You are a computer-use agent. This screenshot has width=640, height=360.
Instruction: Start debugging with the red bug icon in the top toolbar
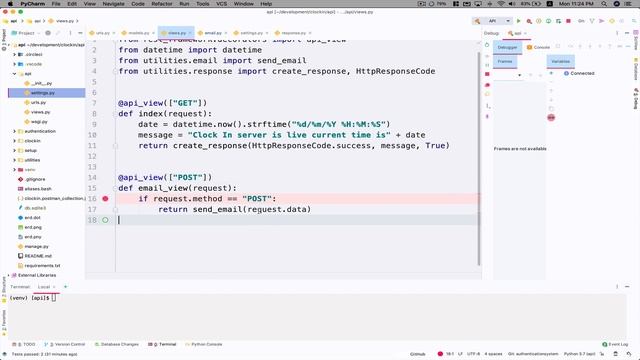click(529, 21)
